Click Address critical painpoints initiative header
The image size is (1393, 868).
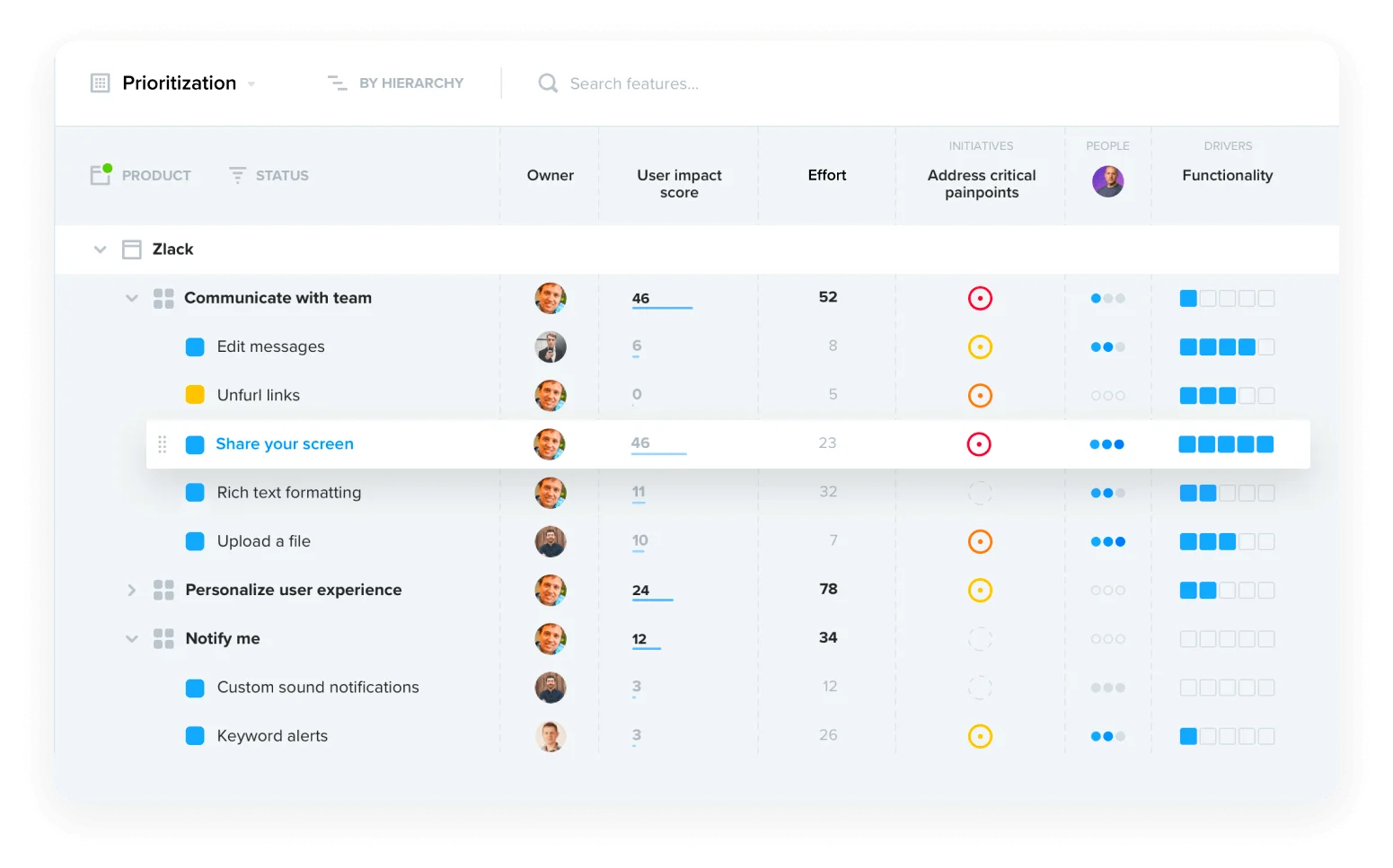coord(982,184)
